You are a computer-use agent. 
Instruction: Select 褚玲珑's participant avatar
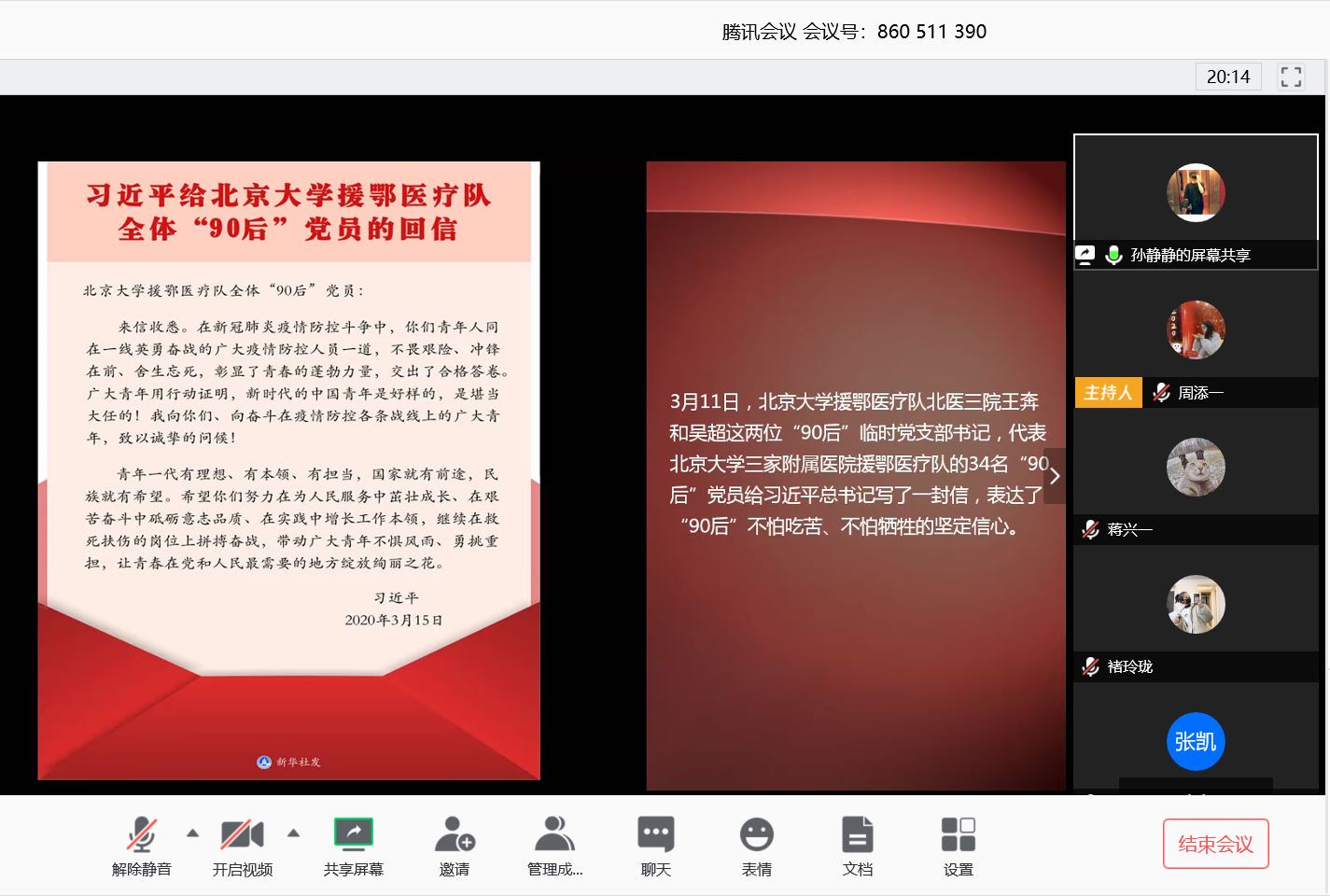pyautogui.click(x=1196, y=604)
